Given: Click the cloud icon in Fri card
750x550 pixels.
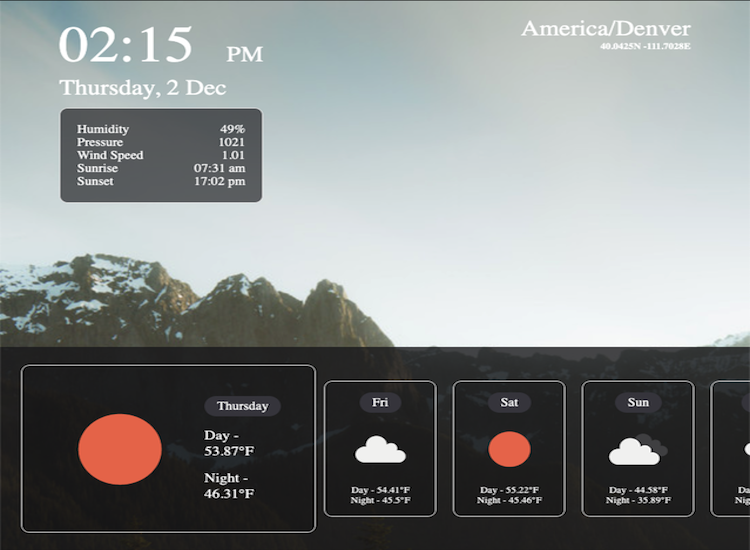Looking at the screenshot, I should coord(380,449).
